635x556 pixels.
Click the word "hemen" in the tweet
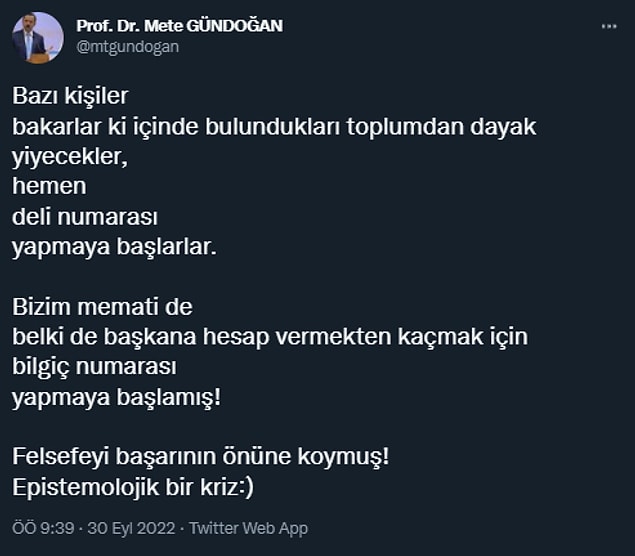(49, 186)
